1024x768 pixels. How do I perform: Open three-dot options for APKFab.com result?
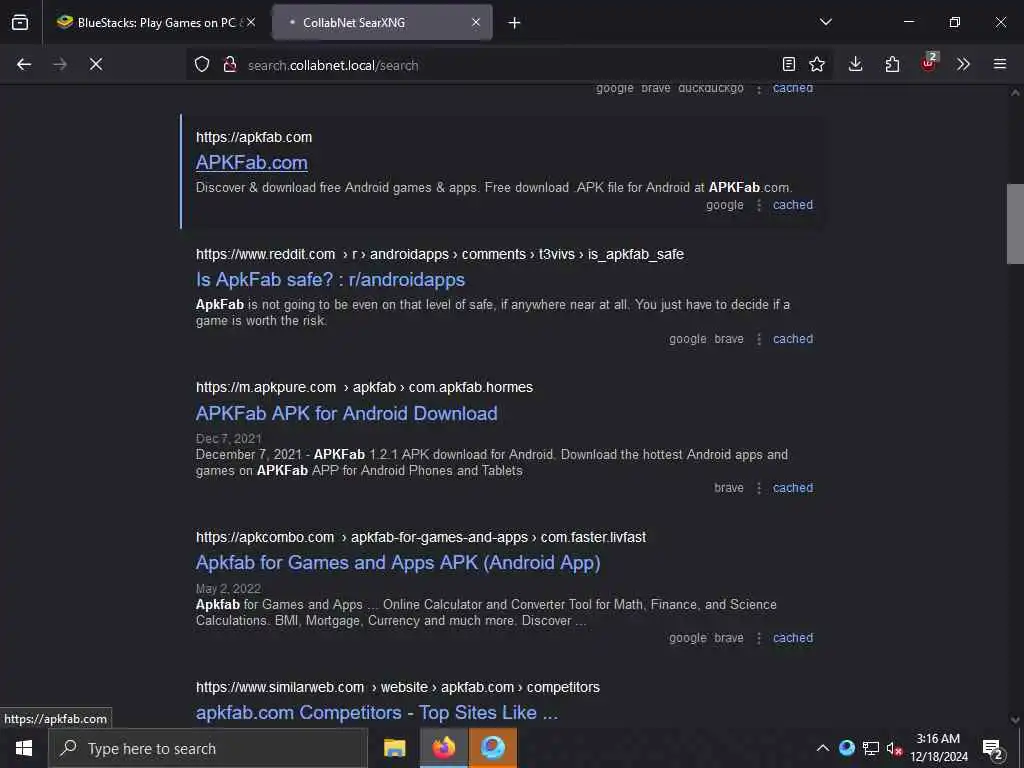click(759, 205)
